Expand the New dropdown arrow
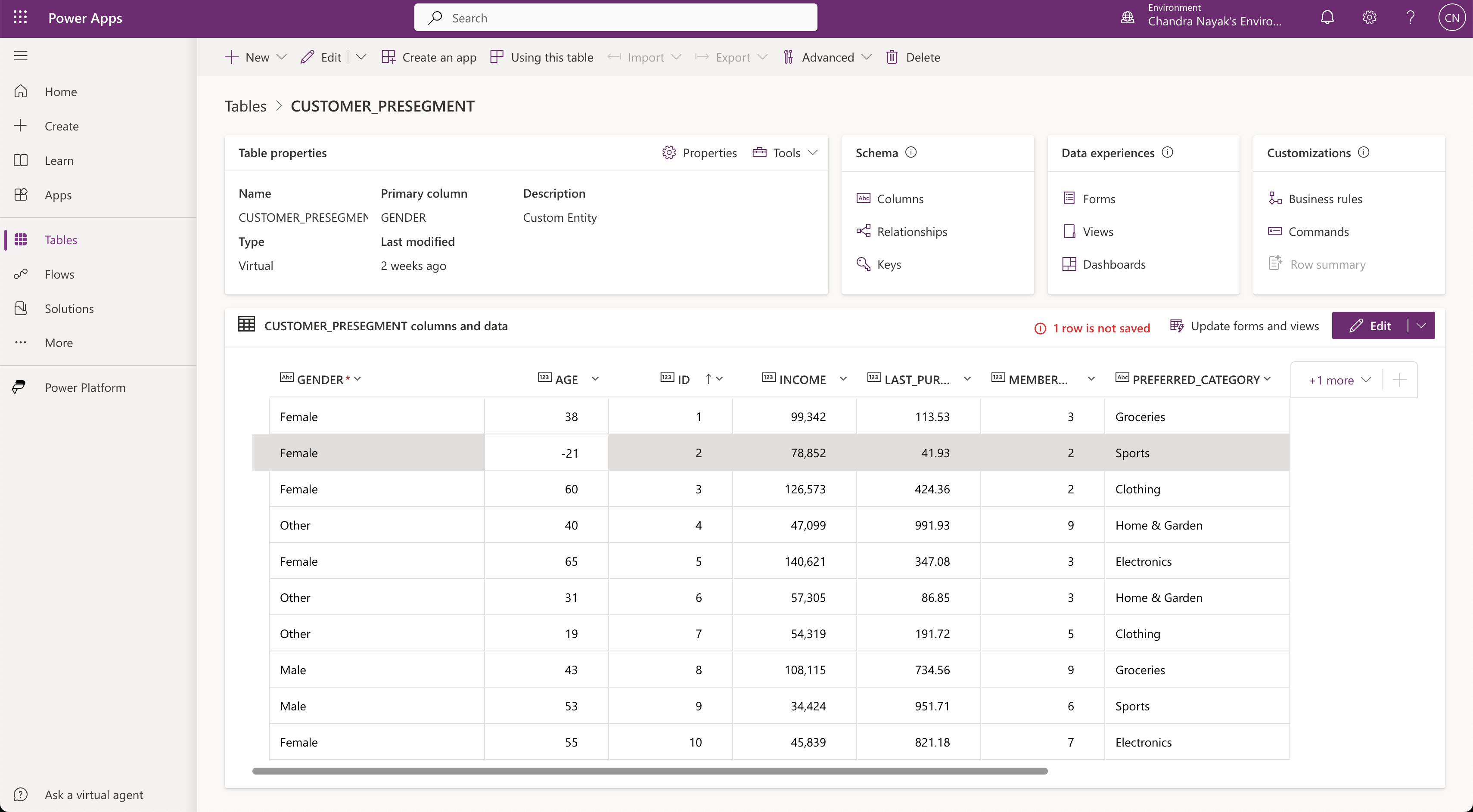This screenshot has height=812, width=1473. 281,57
